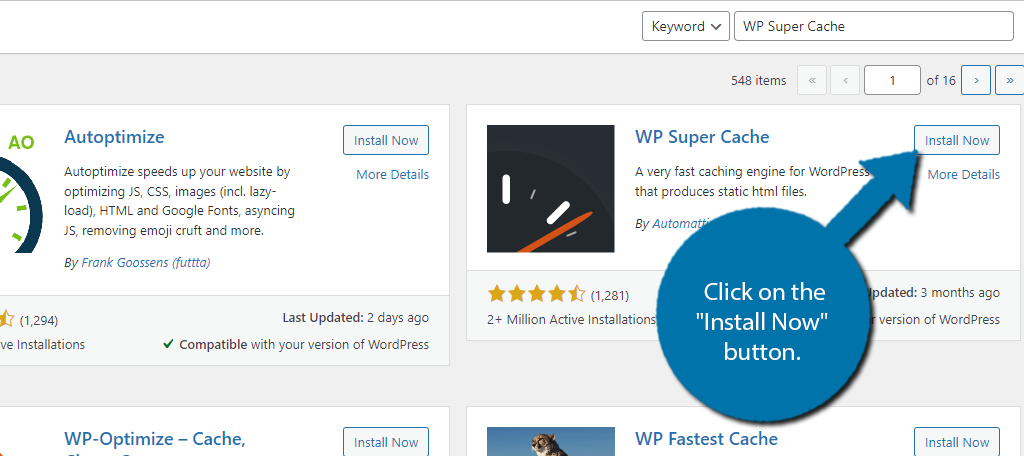Screen dimensions: 1024x456
Task: Click the WP Super Cache description text
Action: [x=752, y=182]
